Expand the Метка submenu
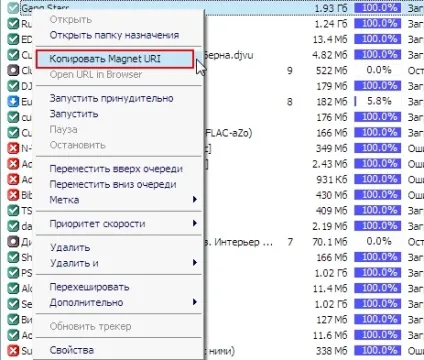The width and height of the screenshot is (424, 360). (x=118, y=200)
